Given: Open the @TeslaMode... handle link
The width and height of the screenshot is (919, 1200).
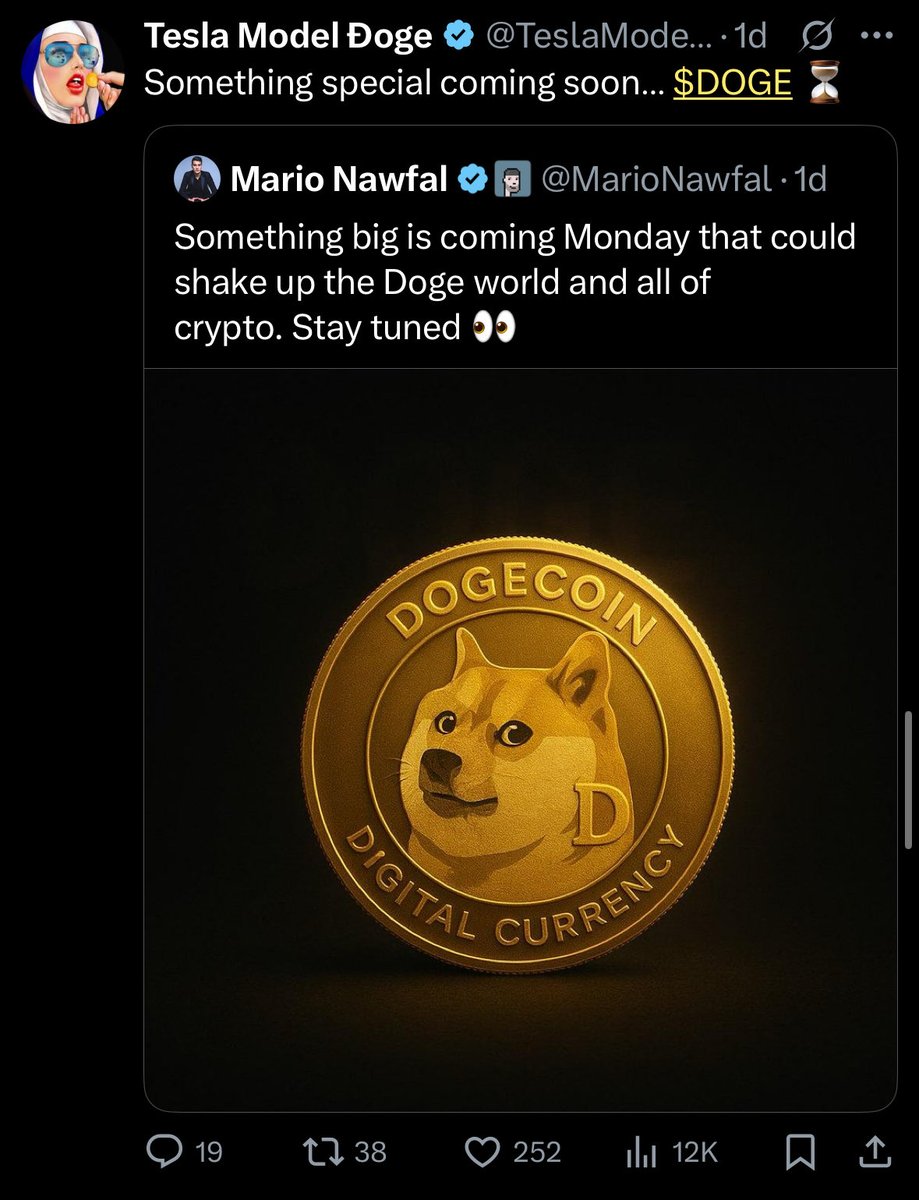Looking at the screenshot, I should [598, 37].
